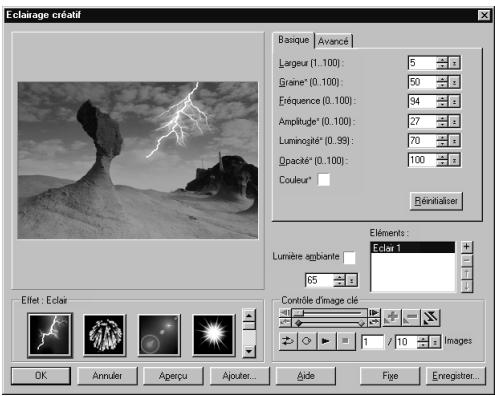Switch to the Avancé tab
The width and height of the screenshot is (495, 396).
pos(333,41)
